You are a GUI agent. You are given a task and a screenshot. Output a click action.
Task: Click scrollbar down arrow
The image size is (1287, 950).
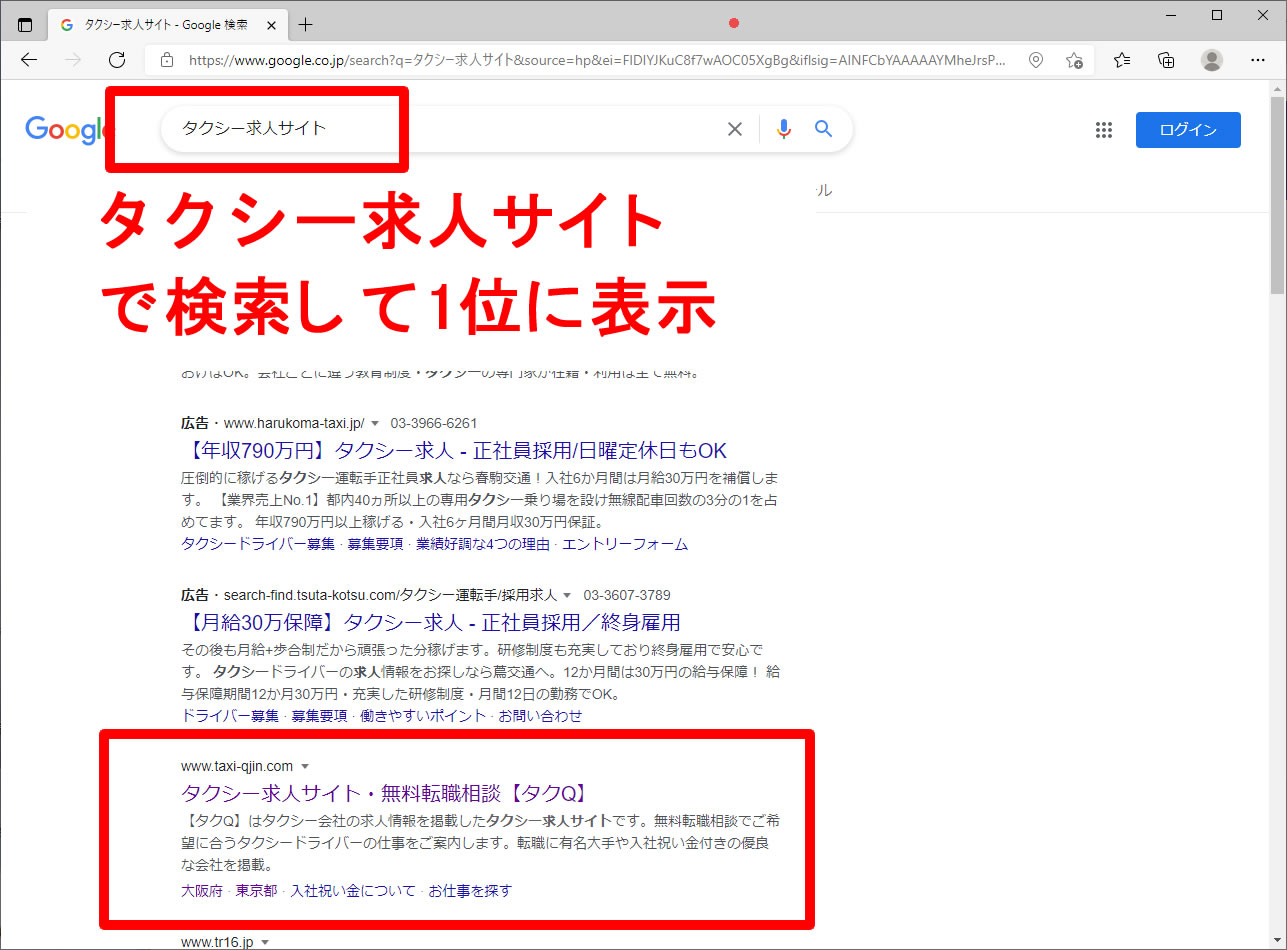tap(1277, 941)
